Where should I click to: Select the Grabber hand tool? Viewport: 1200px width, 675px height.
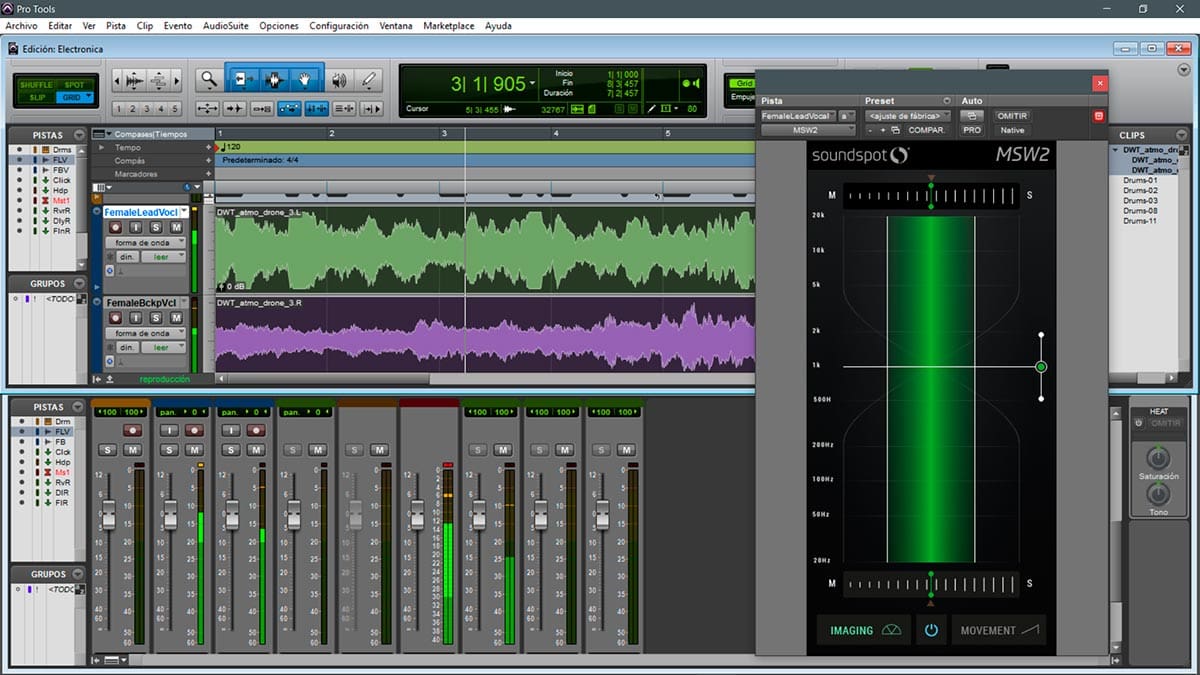(x=305, y=80)
